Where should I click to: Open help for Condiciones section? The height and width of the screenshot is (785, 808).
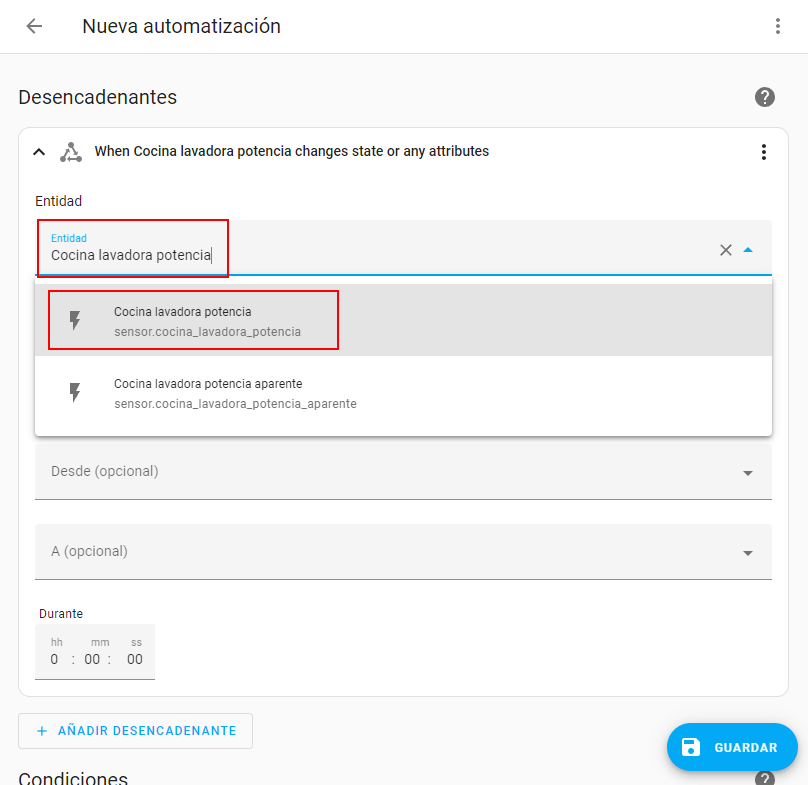coord(765,779)
